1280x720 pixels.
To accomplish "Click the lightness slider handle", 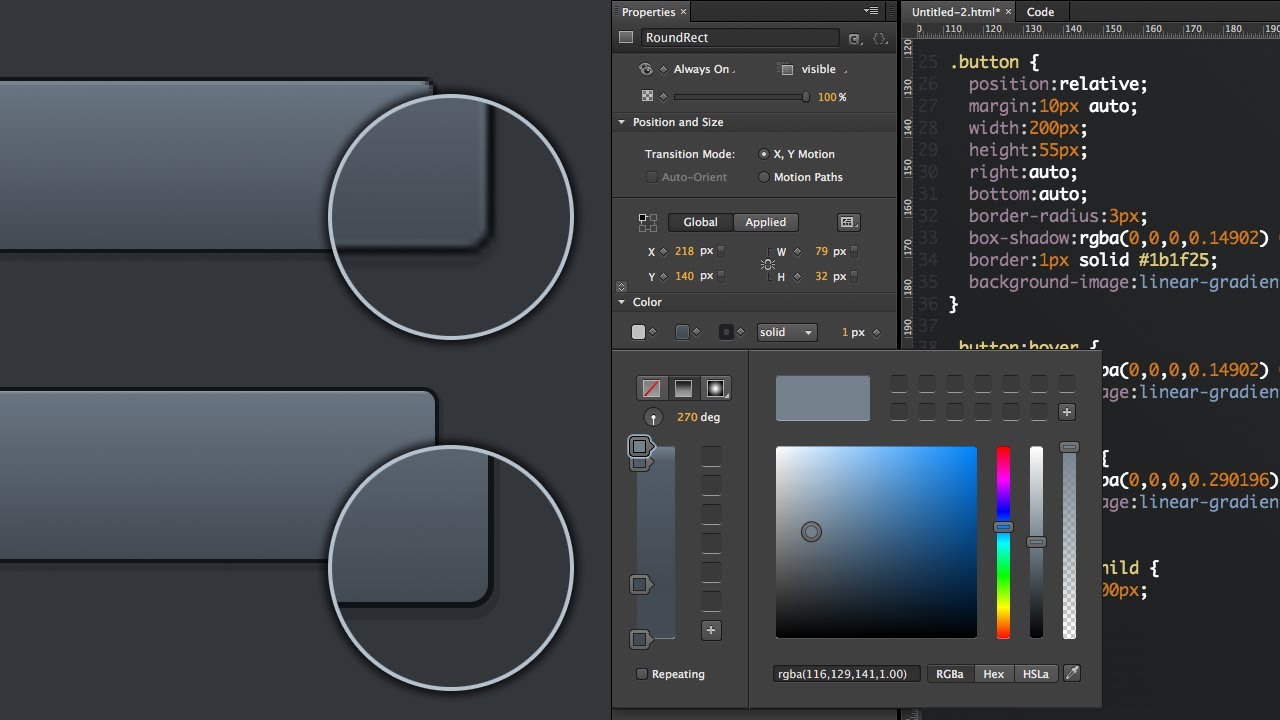I will click(x=1036, y=541).
